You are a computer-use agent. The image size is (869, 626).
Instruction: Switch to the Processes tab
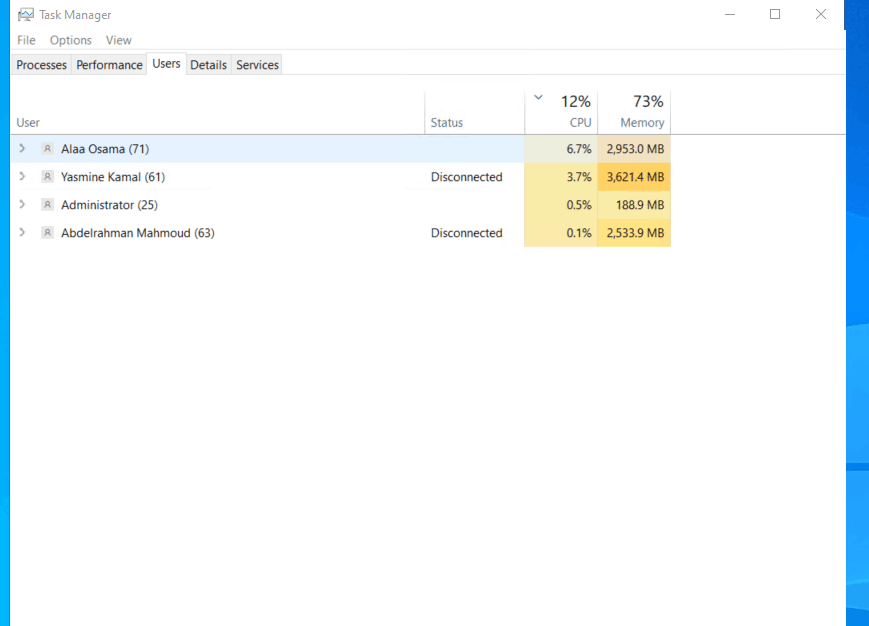tap(42, 65)
